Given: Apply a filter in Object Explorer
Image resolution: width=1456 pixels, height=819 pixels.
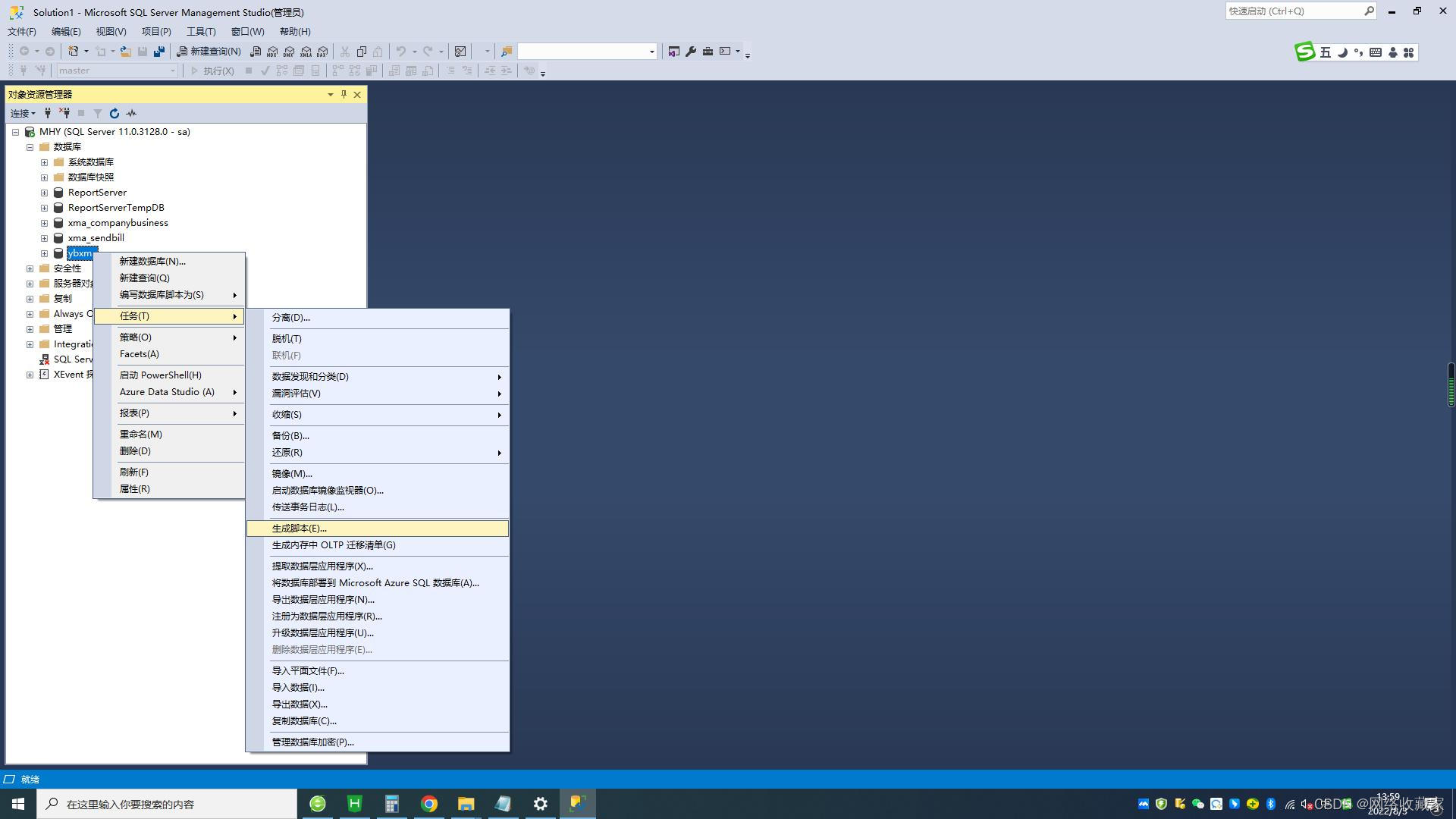Looking at the screenshot, I should point(97,113).
